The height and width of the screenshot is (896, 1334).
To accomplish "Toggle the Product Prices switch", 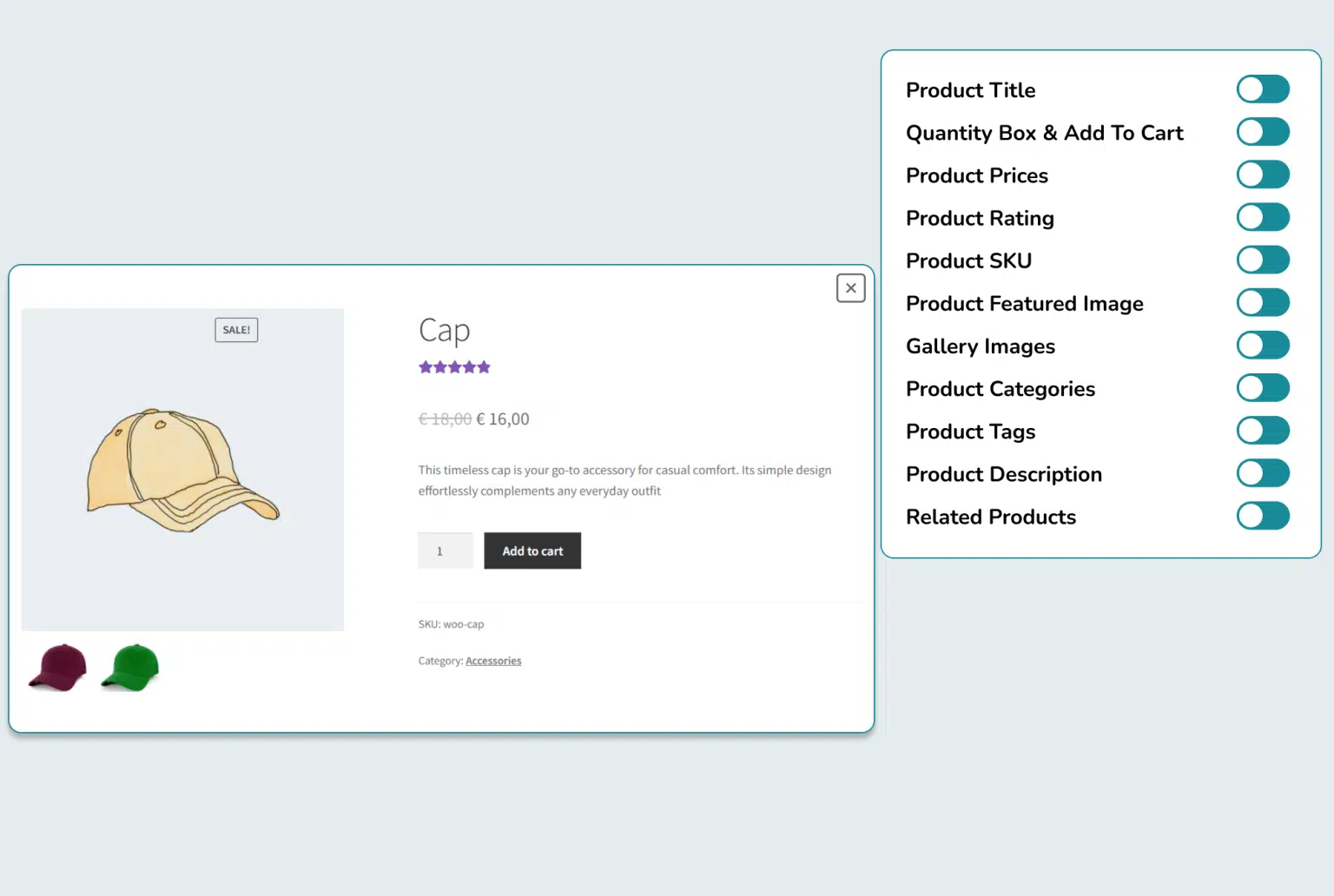I will pyautogui.click(x=1262, y=175).
